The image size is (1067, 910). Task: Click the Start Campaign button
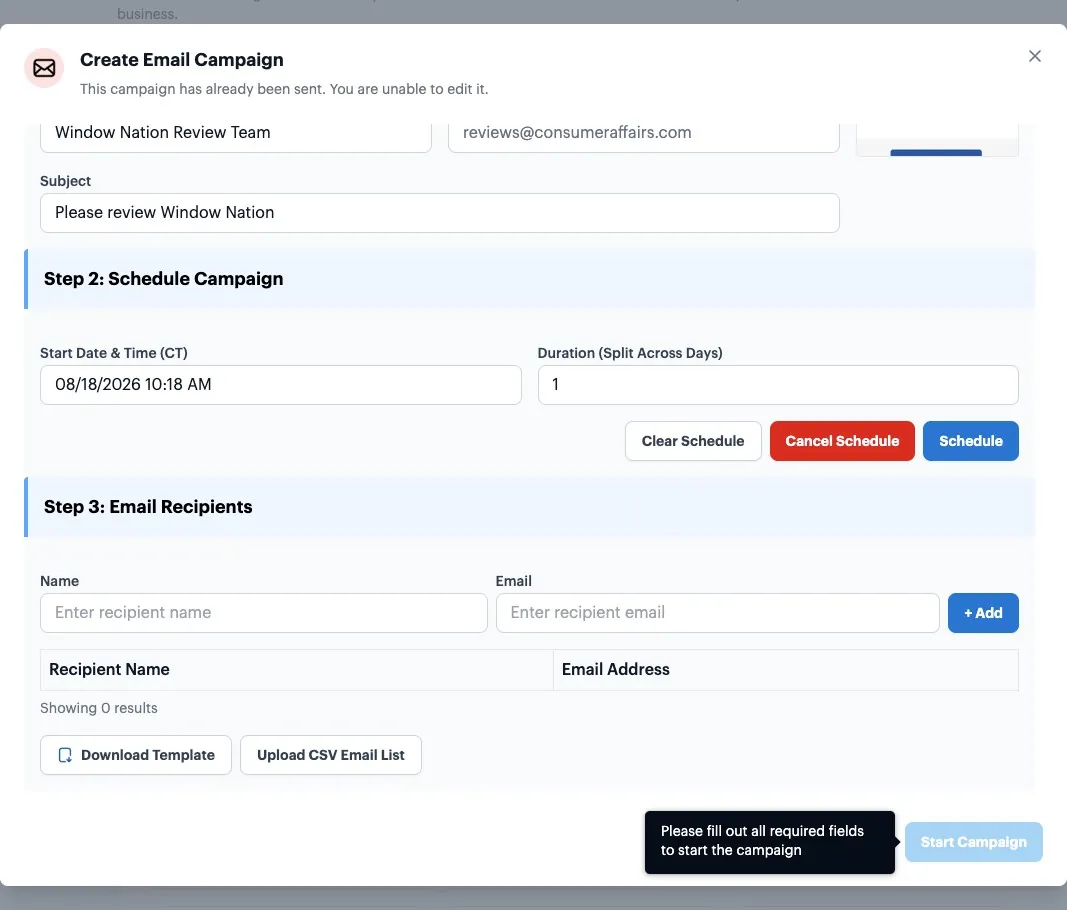(x=973, y=843)
